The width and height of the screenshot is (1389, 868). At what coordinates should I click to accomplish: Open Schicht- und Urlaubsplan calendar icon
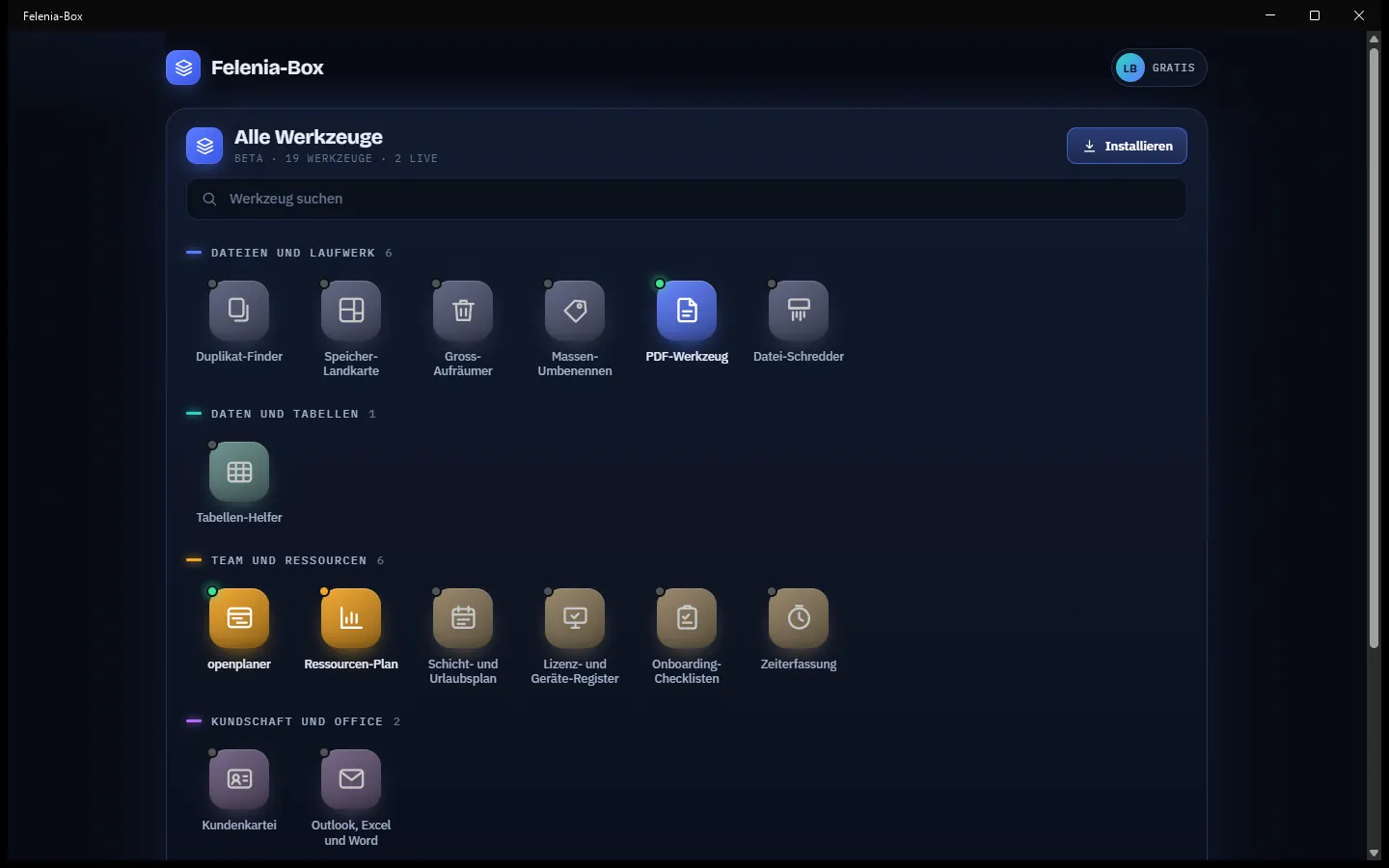[463, 618]
